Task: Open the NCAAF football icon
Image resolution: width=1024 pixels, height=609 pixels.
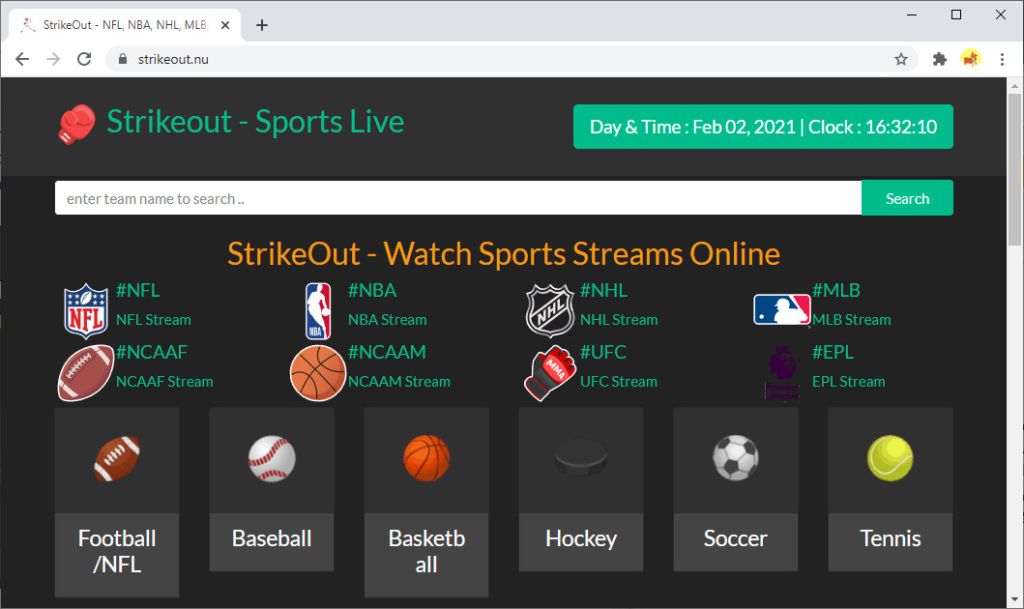Action: [86, 373]
